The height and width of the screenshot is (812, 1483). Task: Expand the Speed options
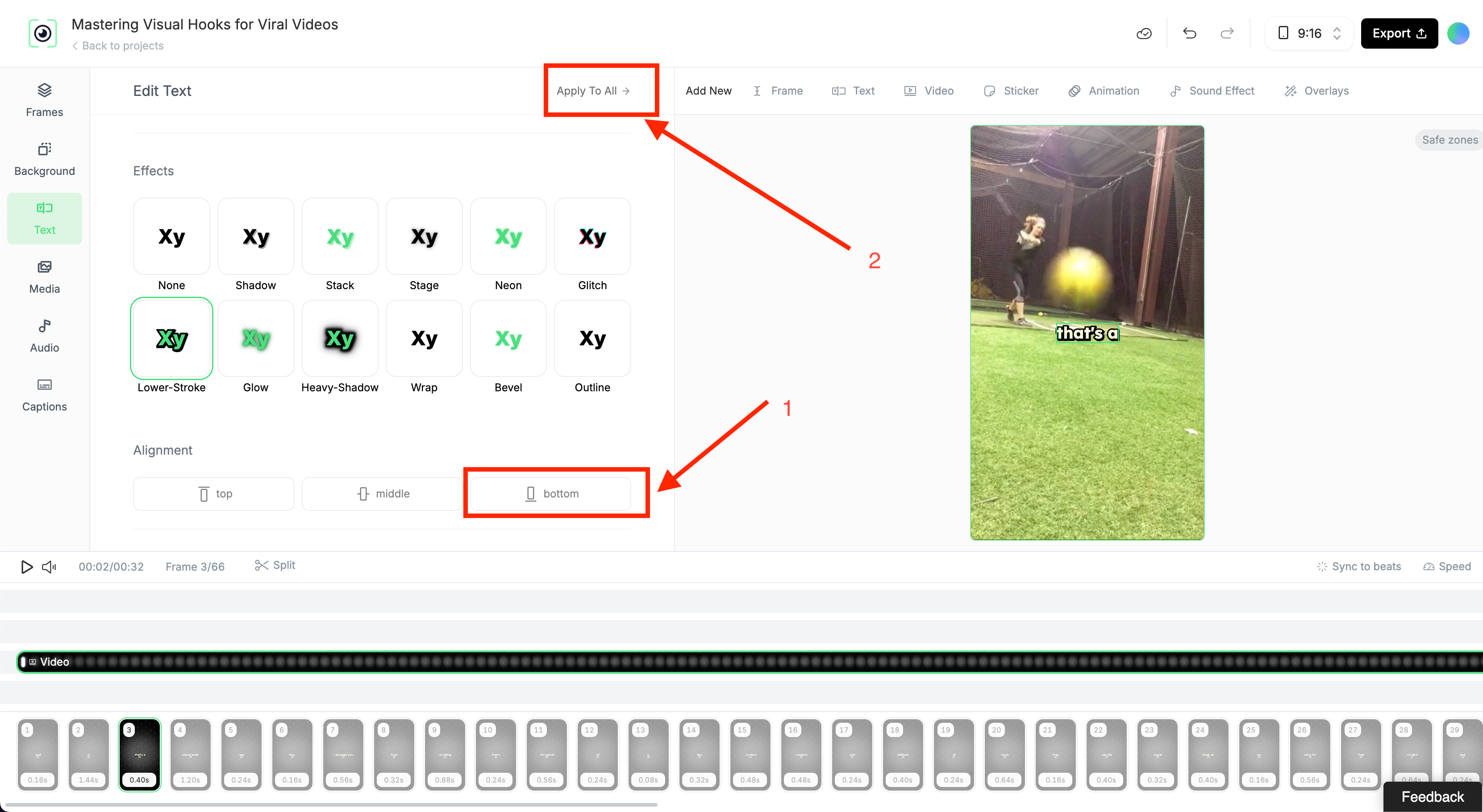(1447, 566)
